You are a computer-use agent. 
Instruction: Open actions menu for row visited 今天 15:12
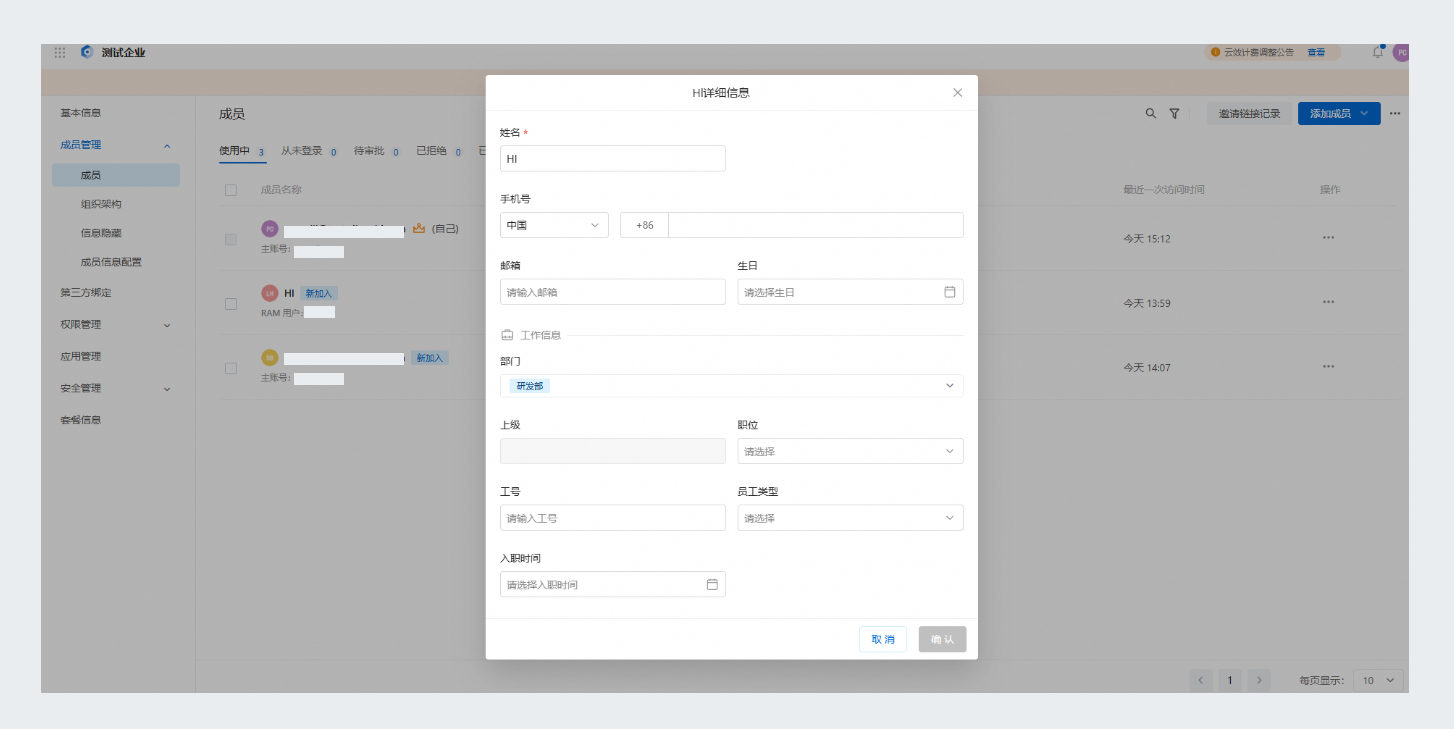click(x=1328, y=238)
